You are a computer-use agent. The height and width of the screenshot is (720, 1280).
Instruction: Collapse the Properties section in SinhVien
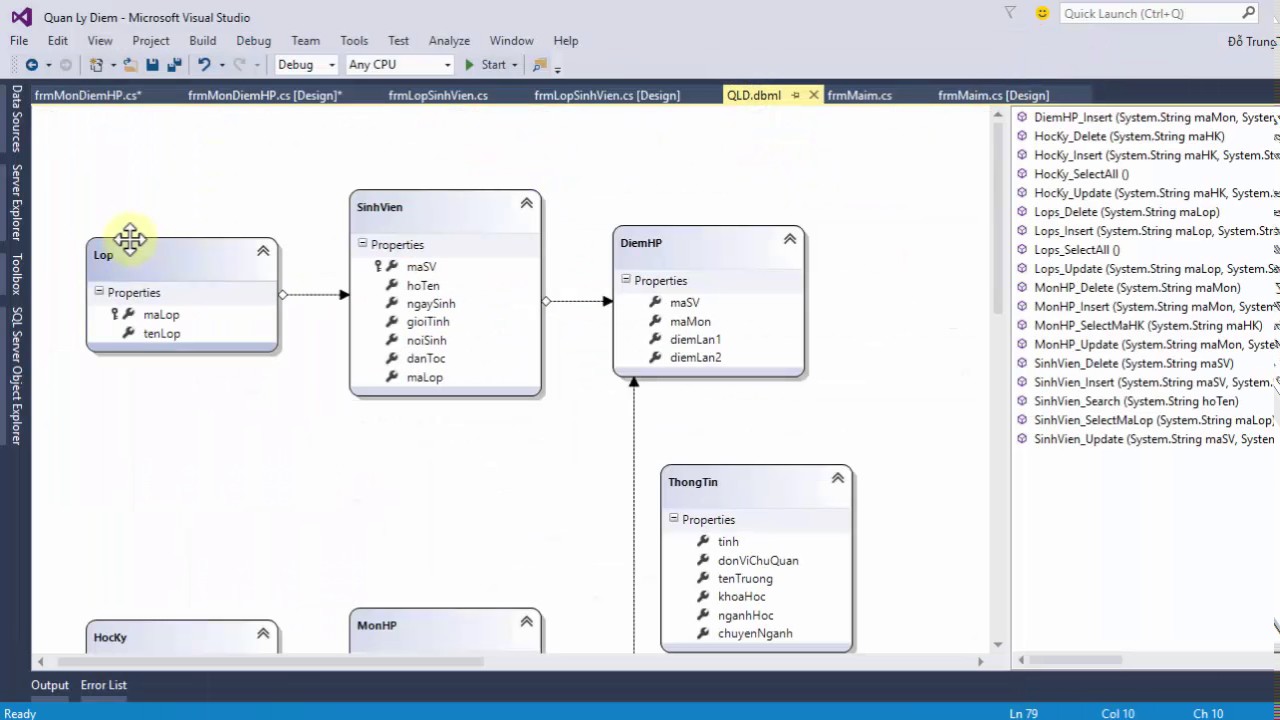[x=363, y=244]
